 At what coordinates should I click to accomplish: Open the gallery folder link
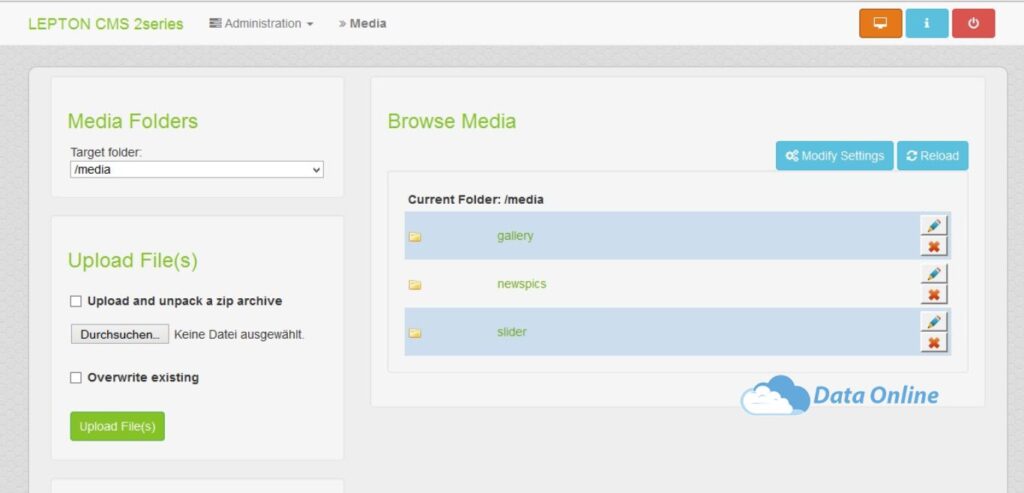(x=515, y=236)
